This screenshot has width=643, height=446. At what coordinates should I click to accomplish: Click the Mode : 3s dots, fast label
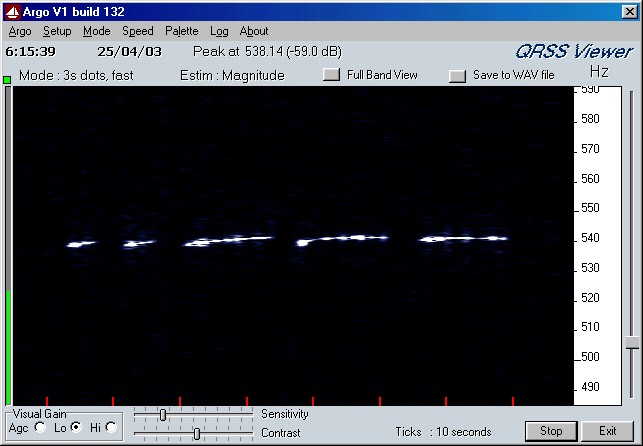click(x=76, y=75)
